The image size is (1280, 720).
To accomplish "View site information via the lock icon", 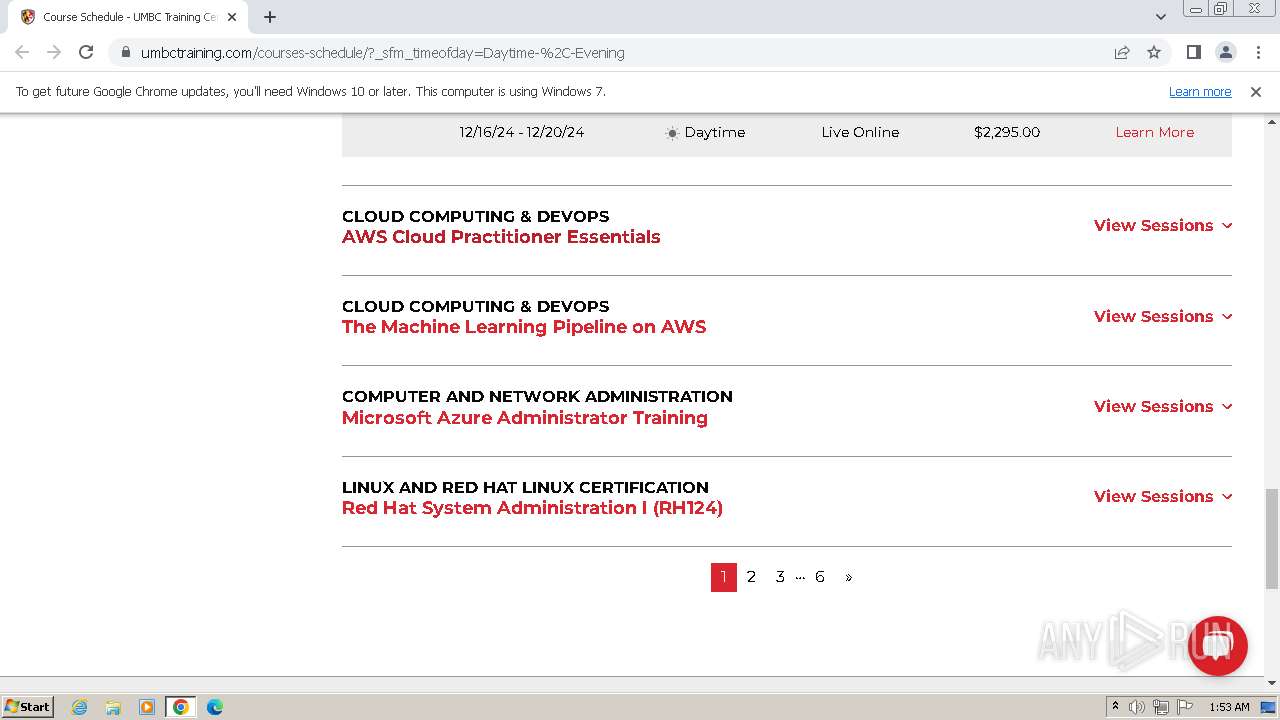I will 125,52.
